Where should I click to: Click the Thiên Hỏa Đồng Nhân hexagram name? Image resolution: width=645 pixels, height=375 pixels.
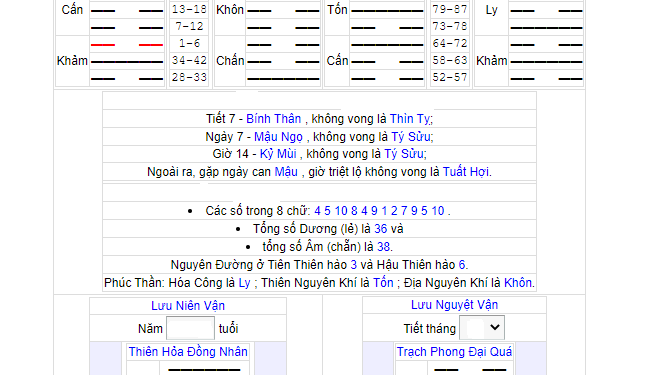click(188, 352)
